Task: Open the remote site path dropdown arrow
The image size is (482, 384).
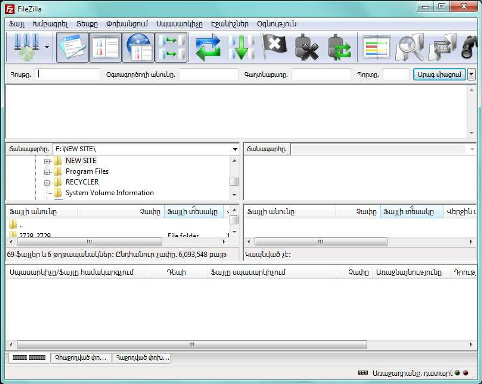Action: click(x=472, y=149)
